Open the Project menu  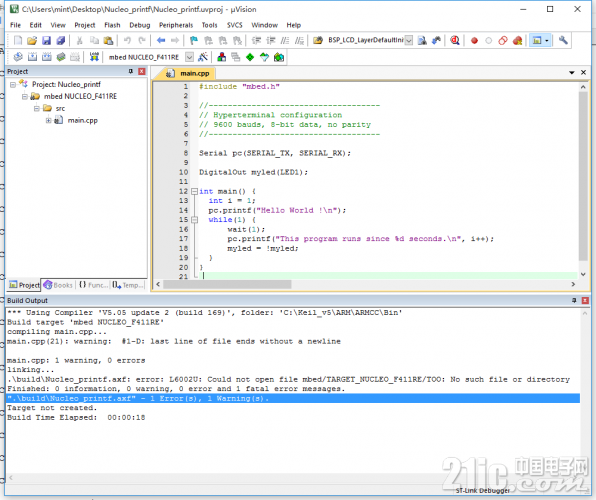coord(85,25)
